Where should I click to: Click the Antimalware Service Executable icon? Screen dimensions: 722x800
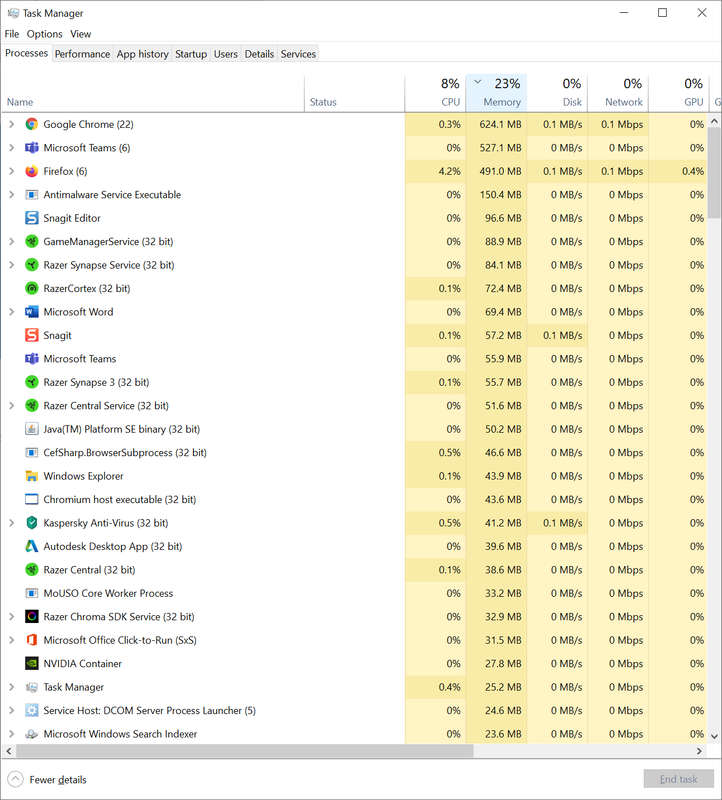[x=32, y=194]
